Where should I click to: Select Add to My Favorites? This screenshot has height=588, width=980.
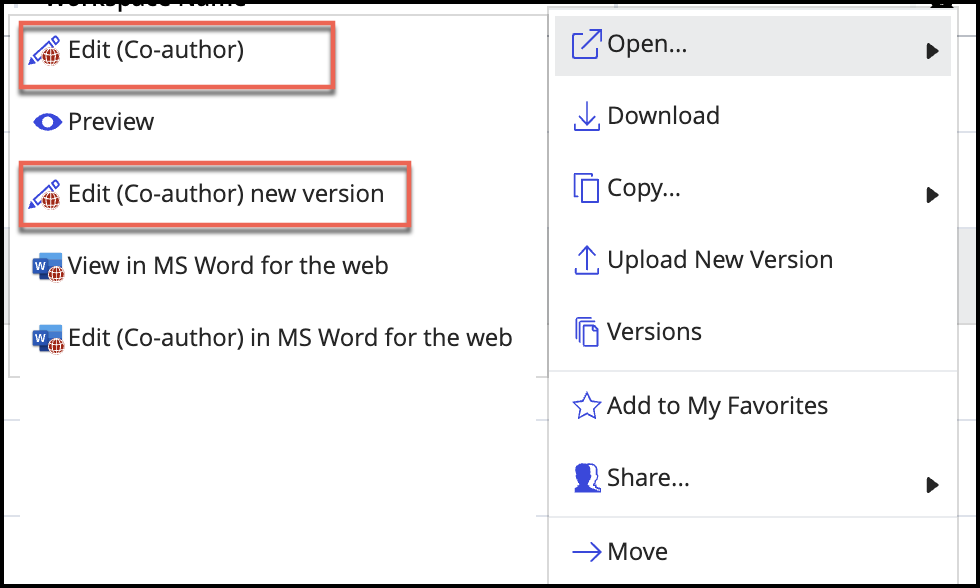pos(717,406)
